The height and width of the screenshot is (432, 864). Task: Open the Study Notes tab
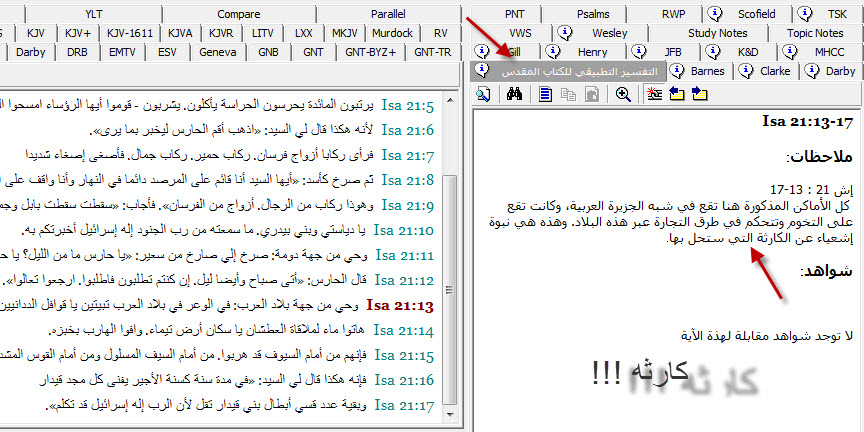[717, 33]
